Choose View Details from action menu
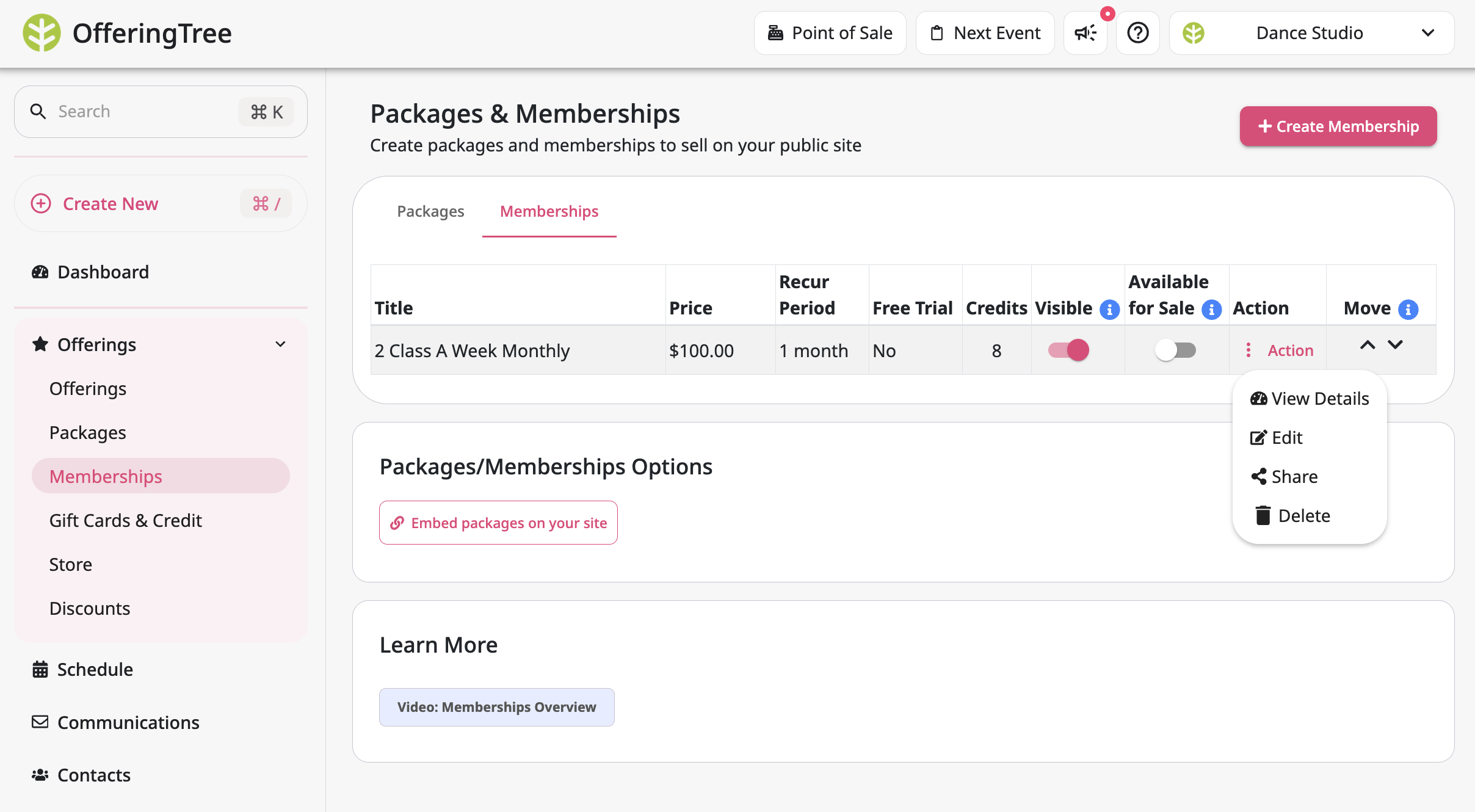 pos(1310,398)
